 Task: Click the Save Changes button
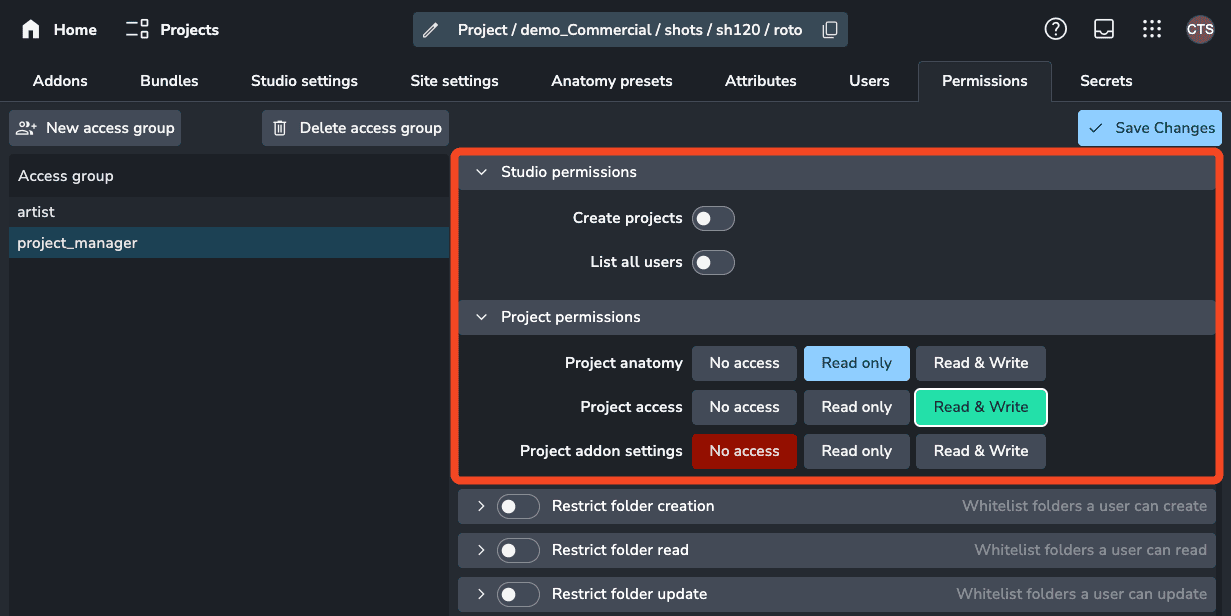point(1149,127)
